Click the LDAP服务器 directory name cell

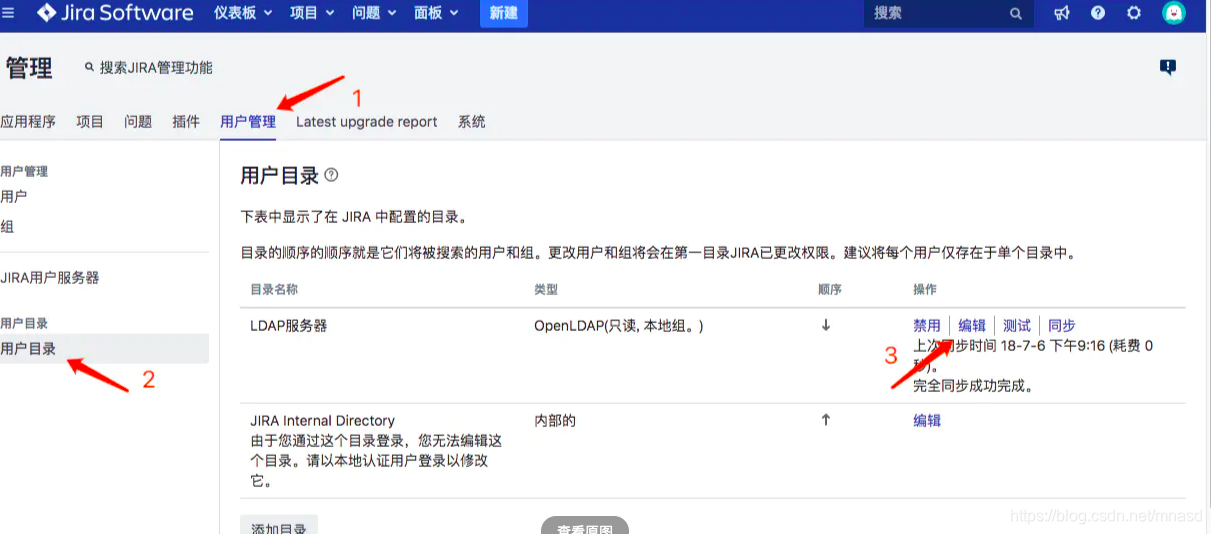tap(289, 325)
